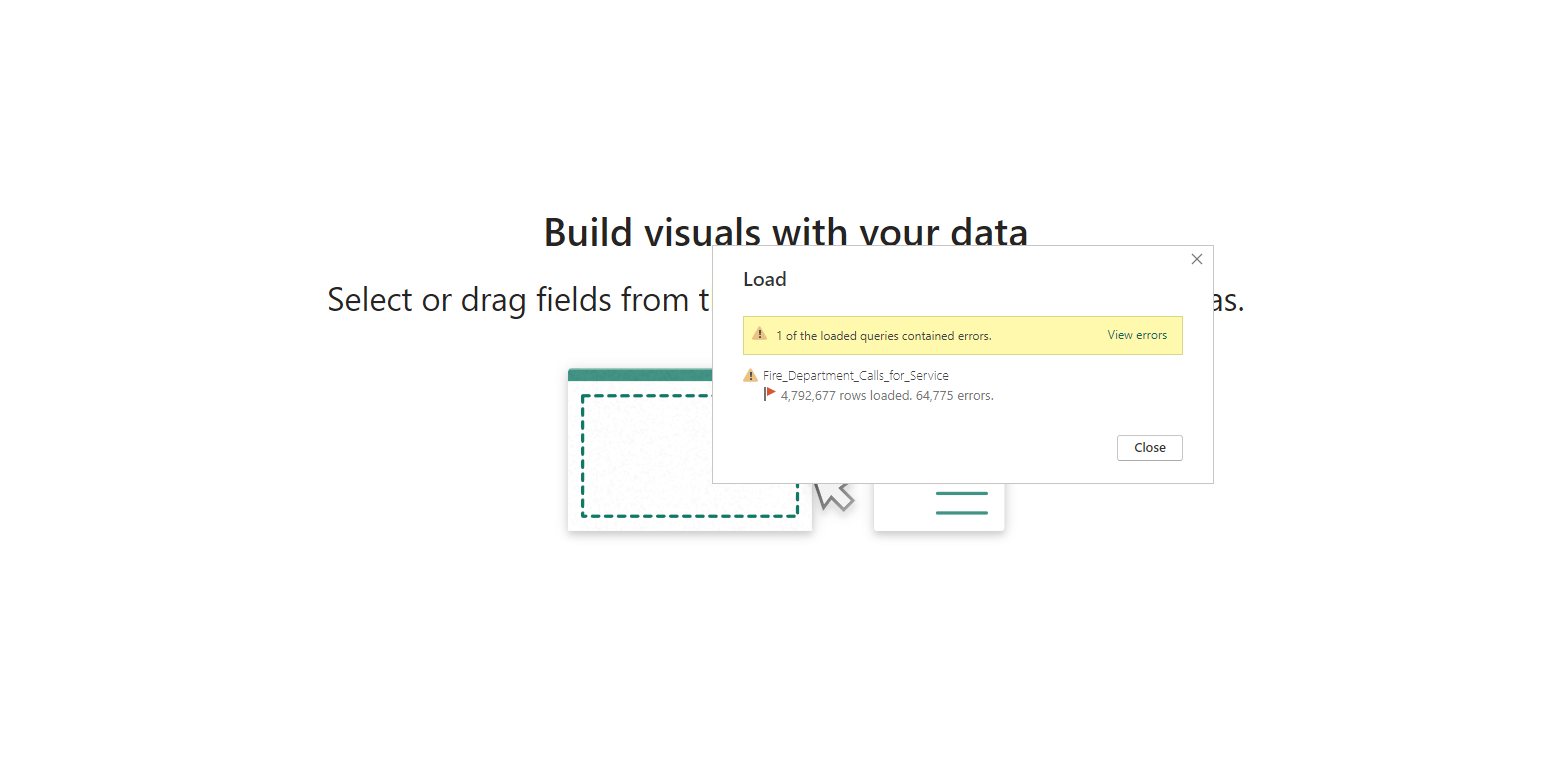Image resolution: width=1564 pixels, height=783 pixels.
Task: Click the Build visuals with your data heading
Action: click(x=786, y=232)
